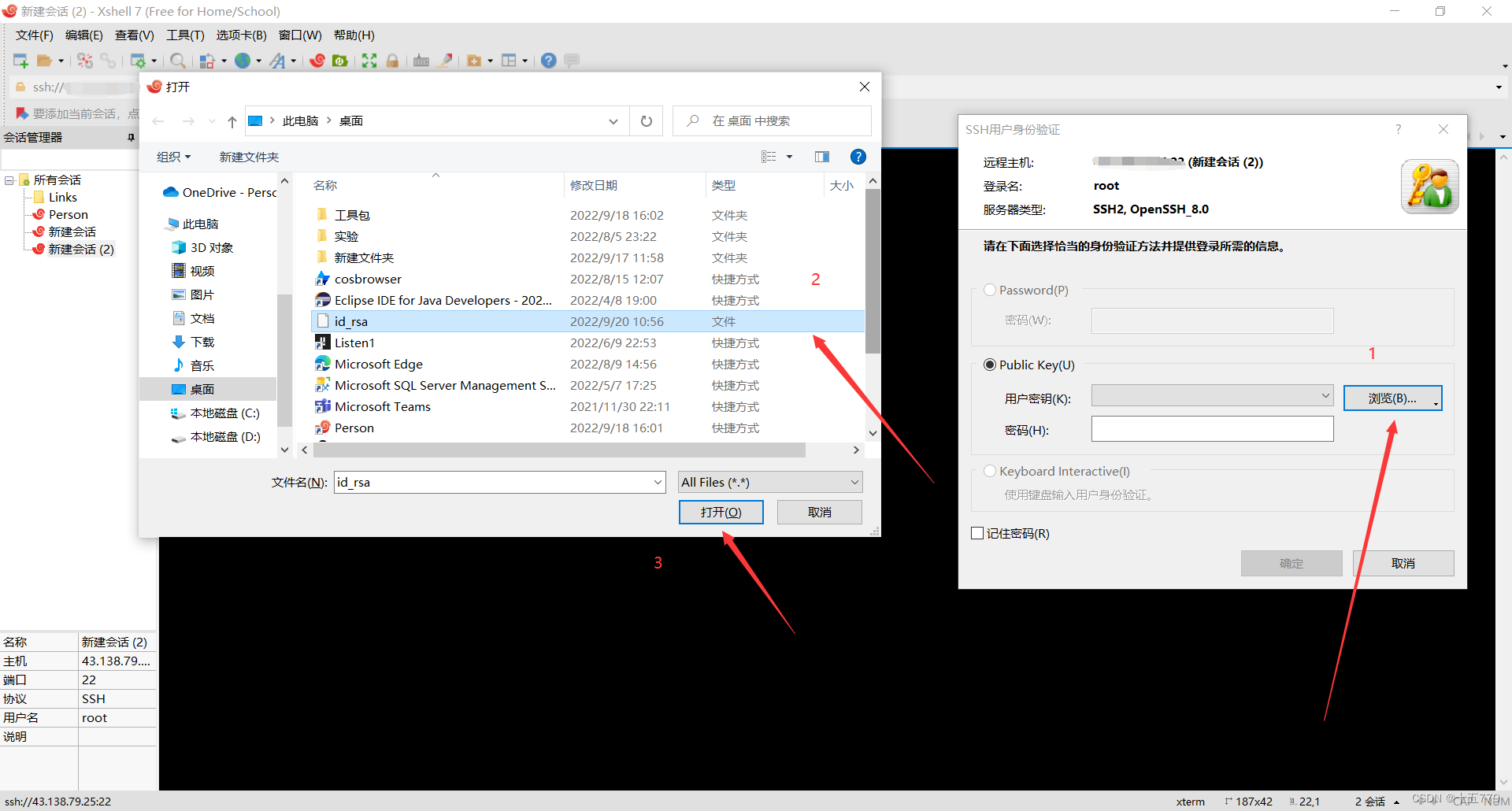Click the red Xshell swirl toolbar icon

(x=317, y=61)
